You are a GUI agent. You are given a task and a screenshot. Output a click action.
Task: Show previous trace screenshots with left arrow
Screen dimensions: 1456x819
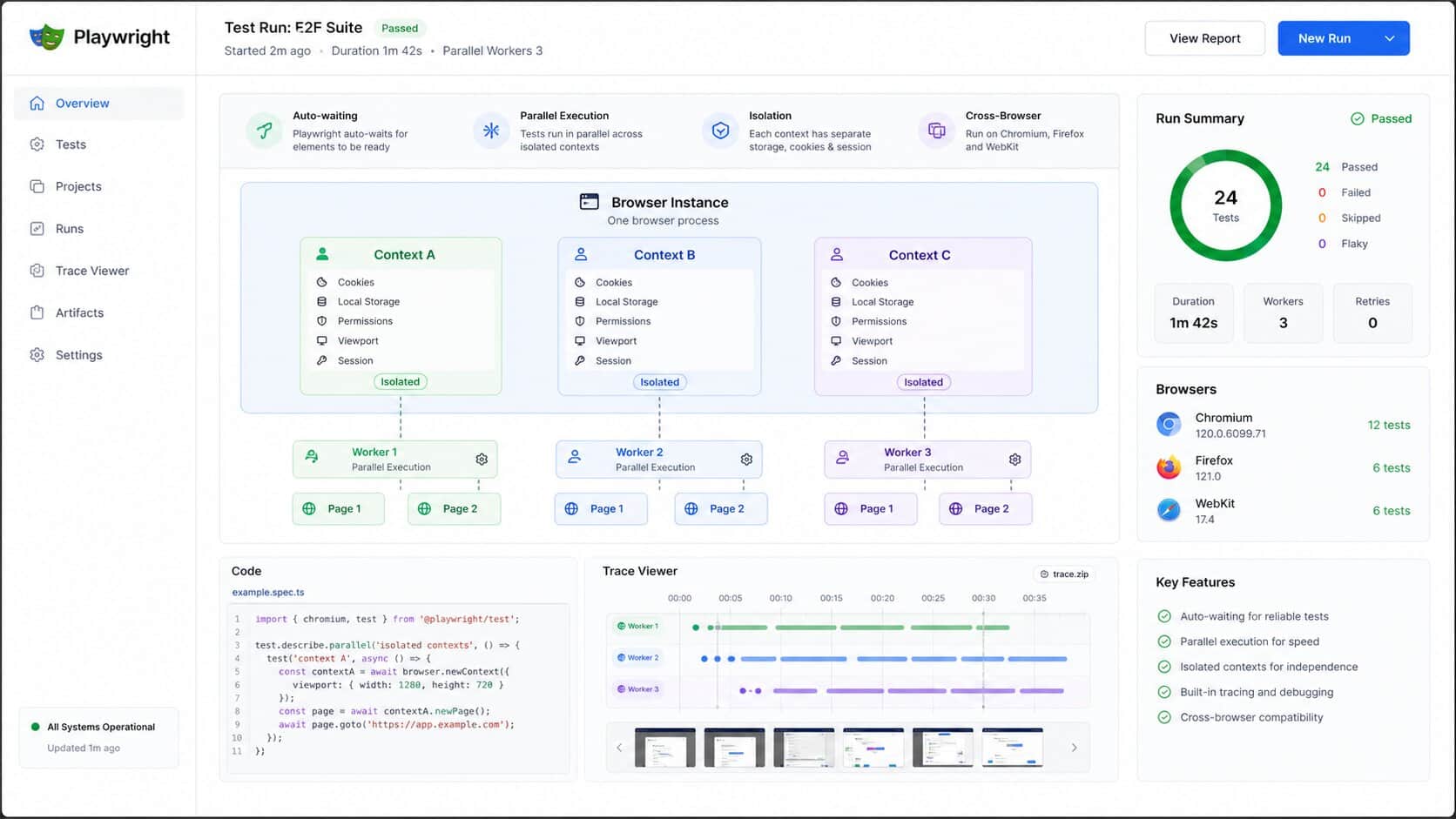point(619,748)
